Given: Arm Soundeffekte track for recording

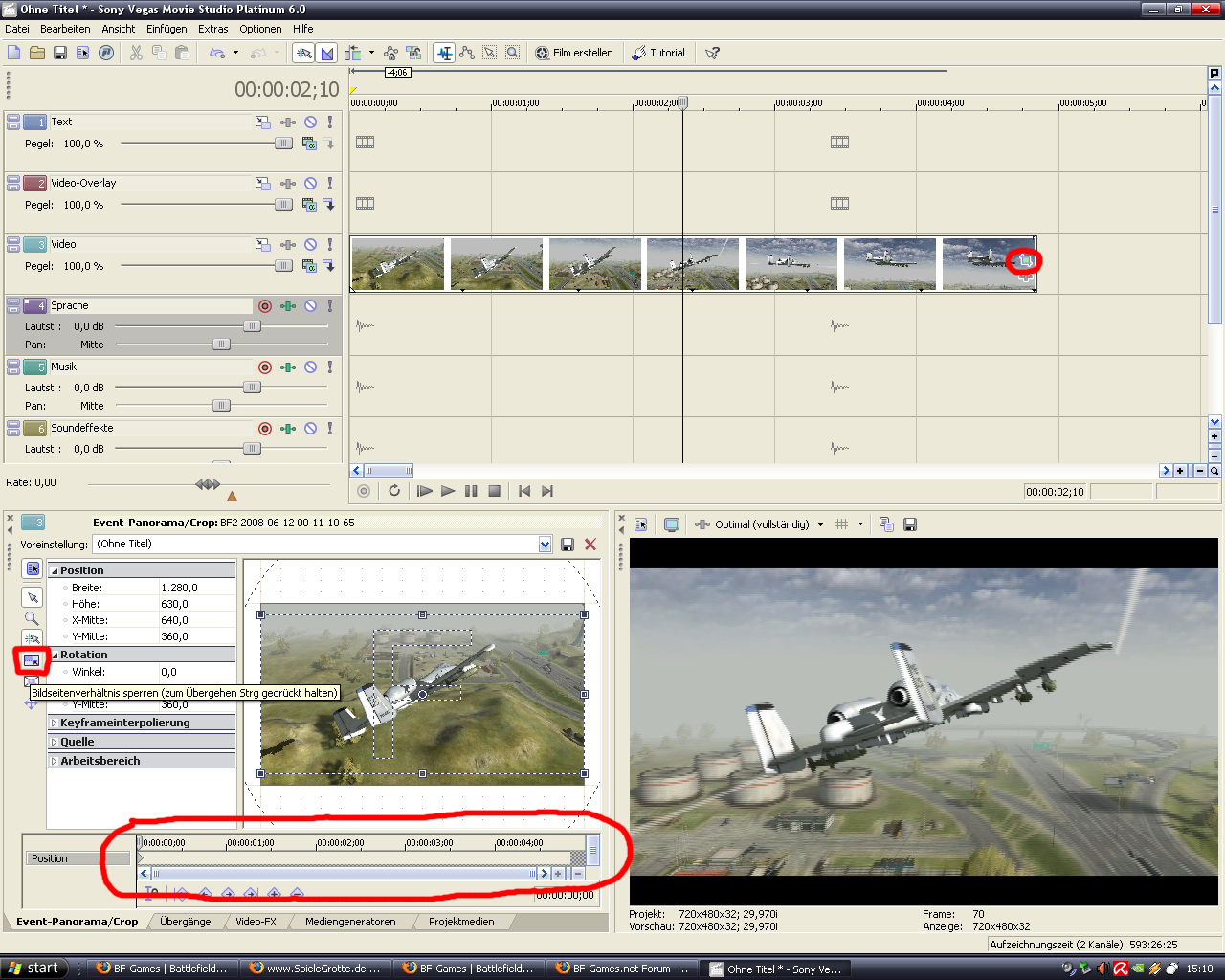Looking at the screenshot, I should click(265, 428).
